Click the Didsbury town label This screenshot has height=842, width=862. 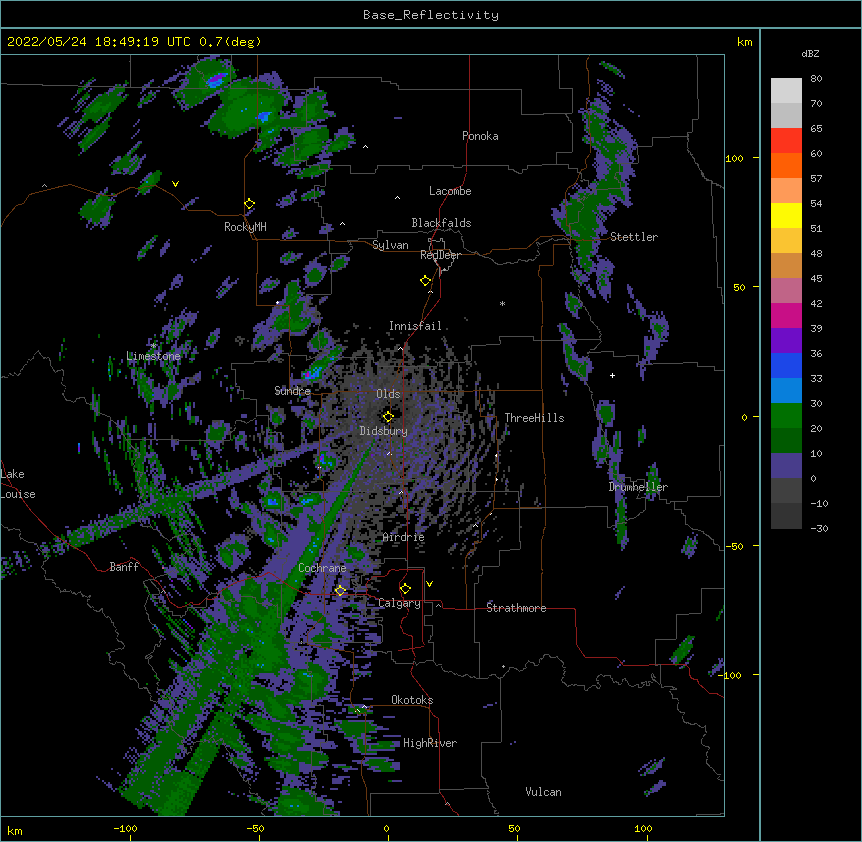coord(384,431)
